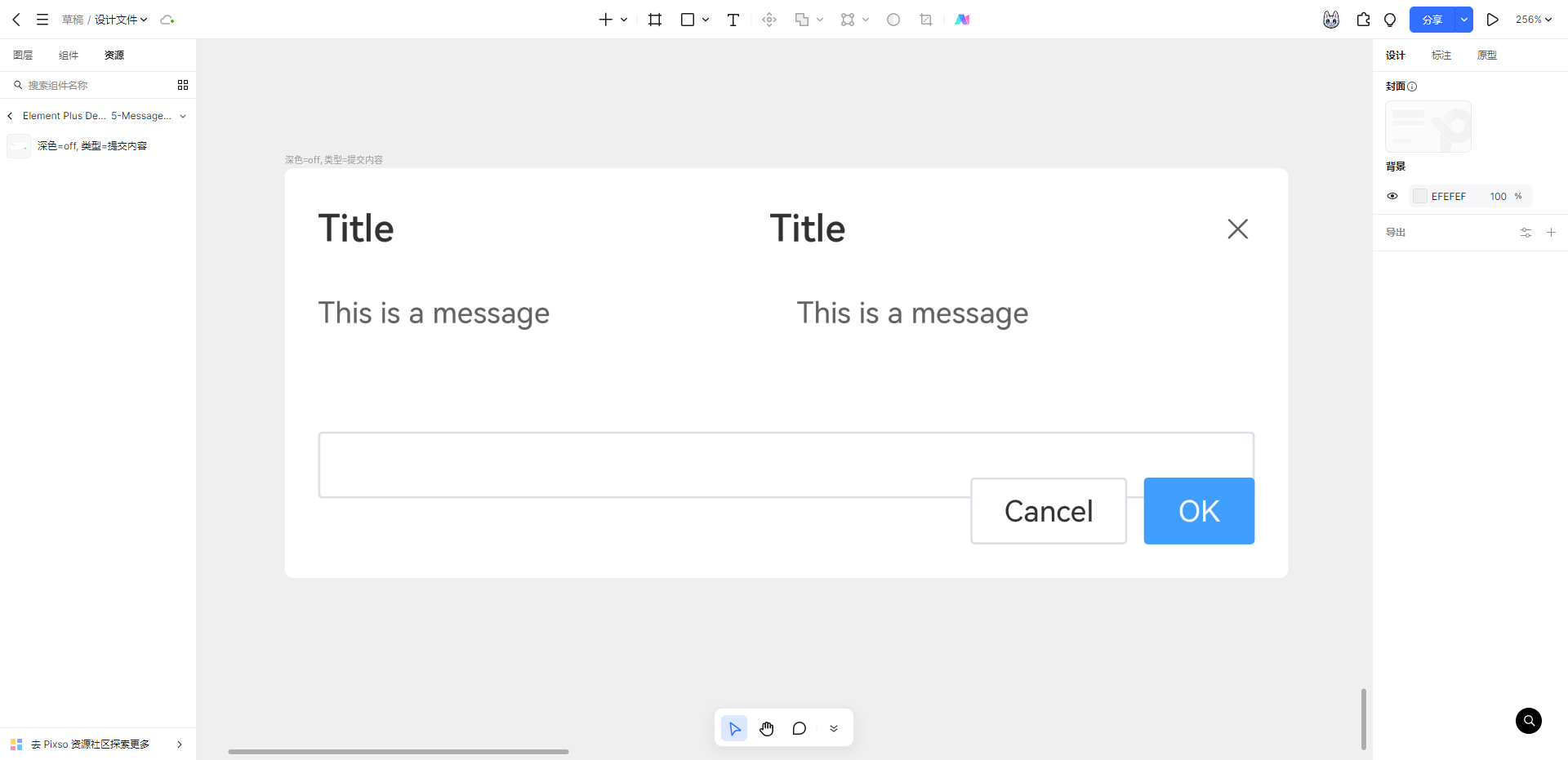Switch to the 图层 layers tab

pyautogui.click(x=23, y=56)
